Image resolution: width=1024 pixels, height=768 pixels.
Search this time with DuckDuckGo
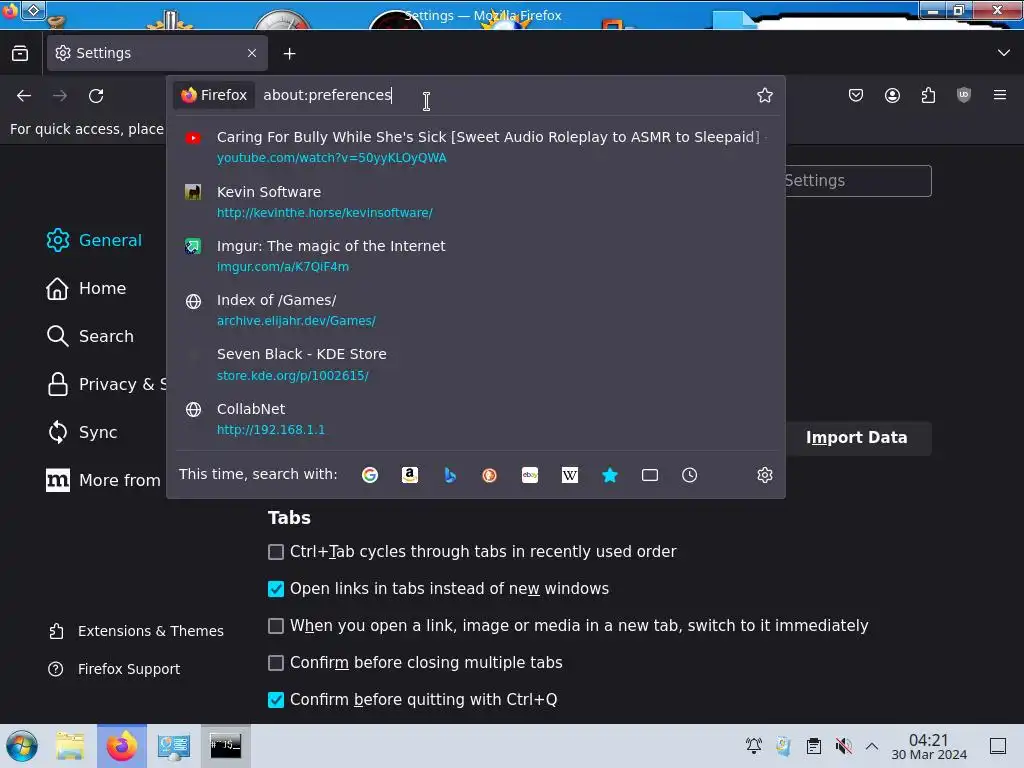489,475
